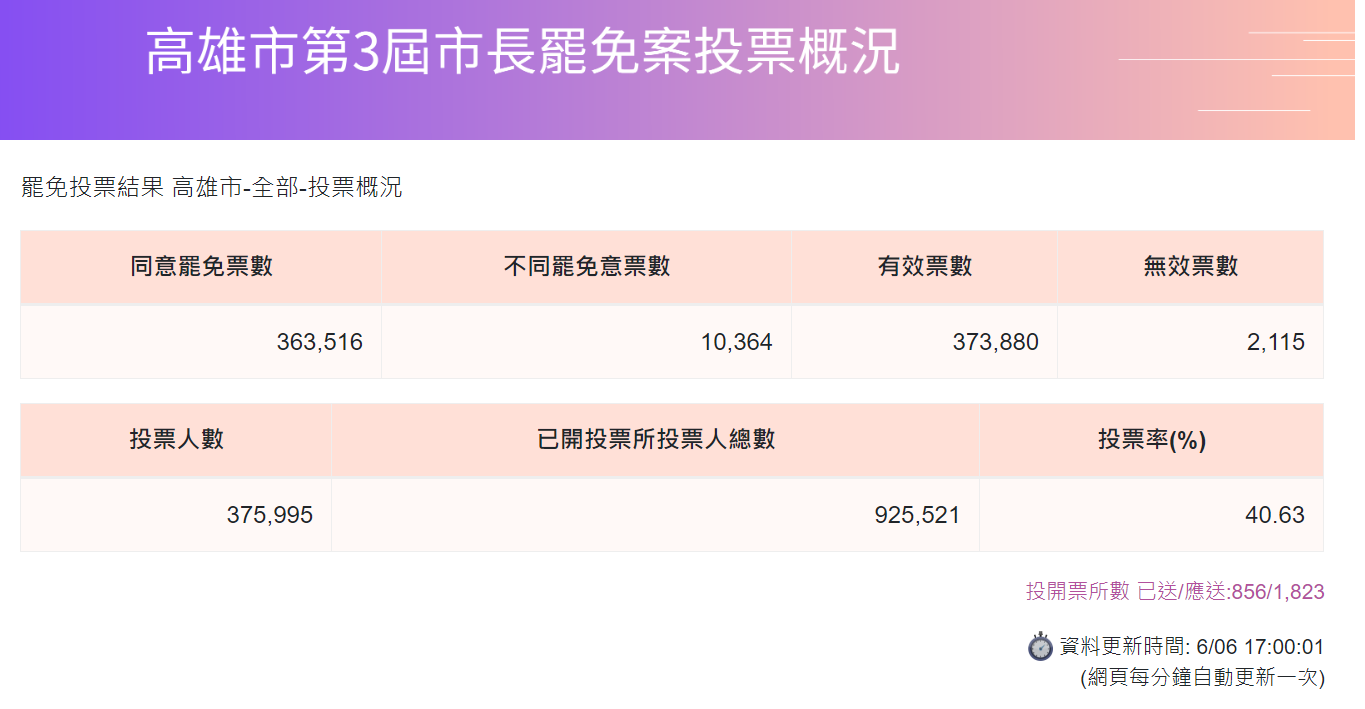Image resolution: width=1365 pixels, height=709 pixels.
Task: Click the 有效票數 column header
Action: pos(925,267)
